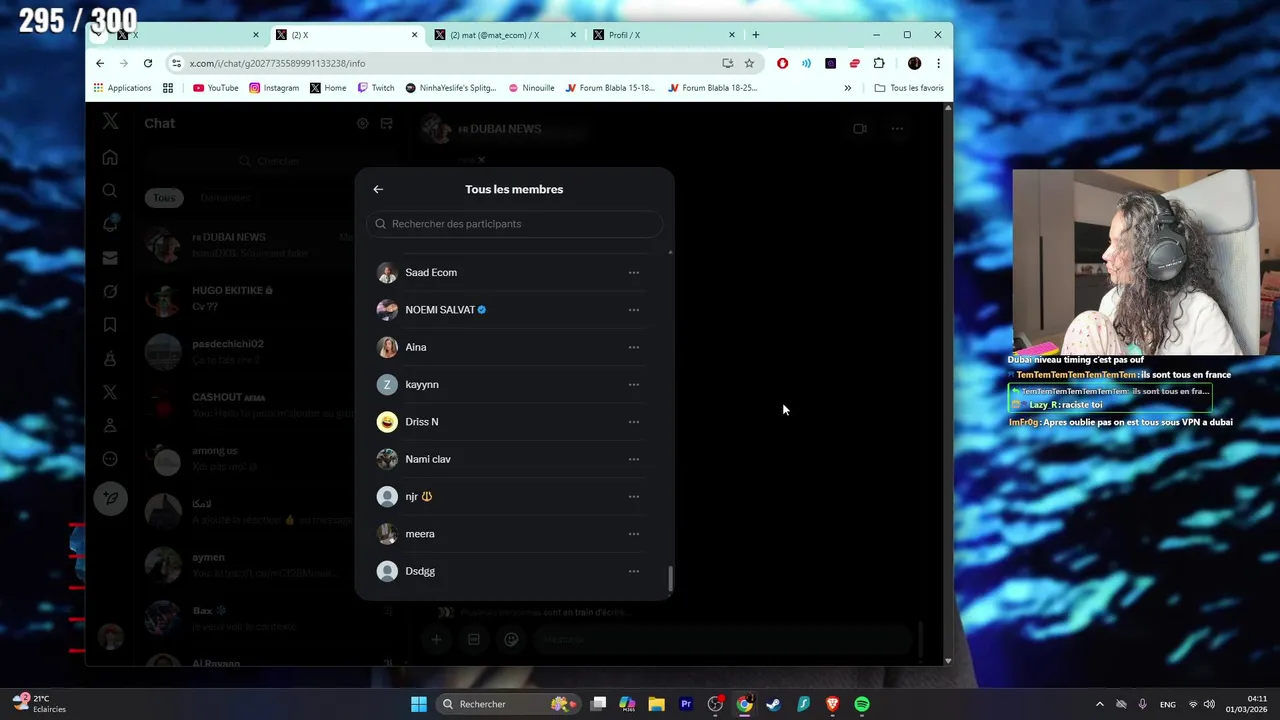Click Driss N's emoji avatar

point(387,422)
